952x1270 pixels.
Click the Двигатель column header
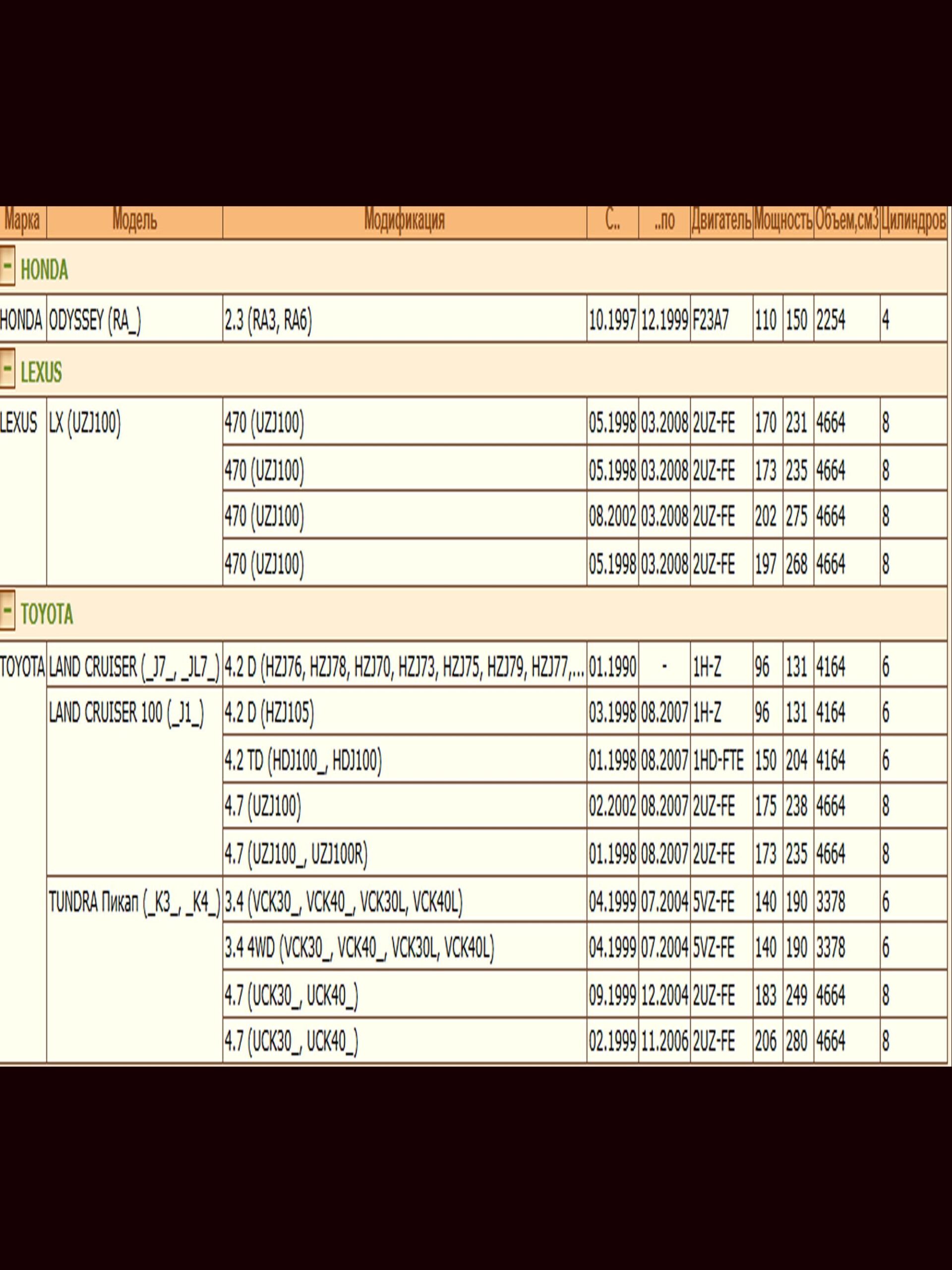point(721,221)
